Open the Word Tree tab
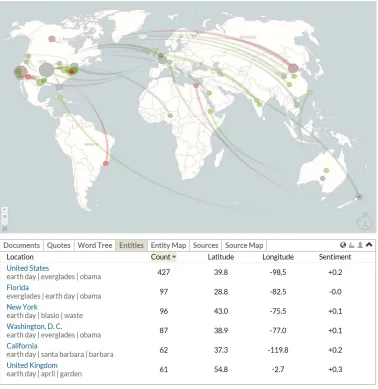This screenshot has width=378, height=389. (x=95, y=245)
